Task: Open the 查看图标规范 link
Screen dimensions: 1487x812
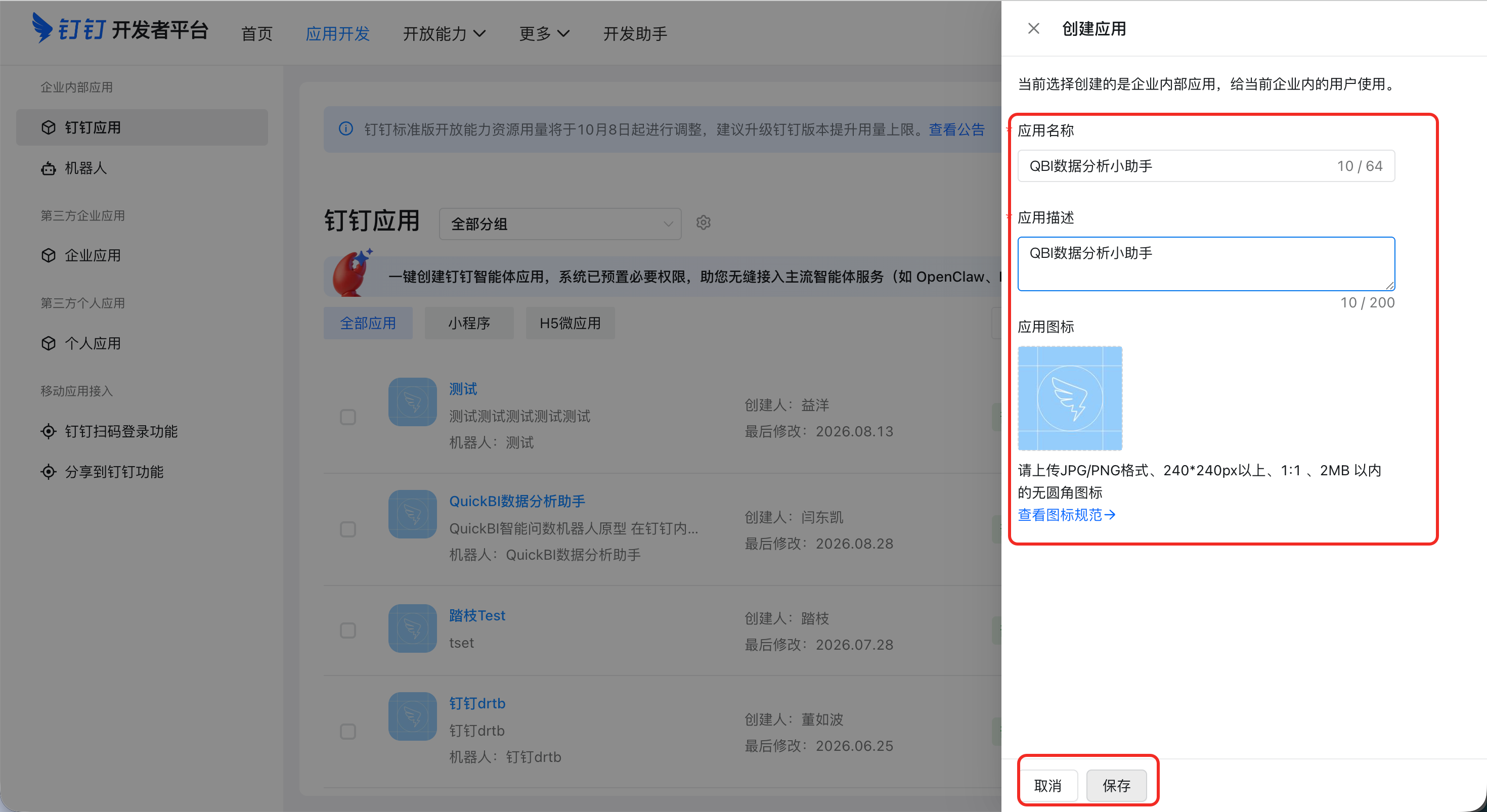Action: (x=1067, y=515)
